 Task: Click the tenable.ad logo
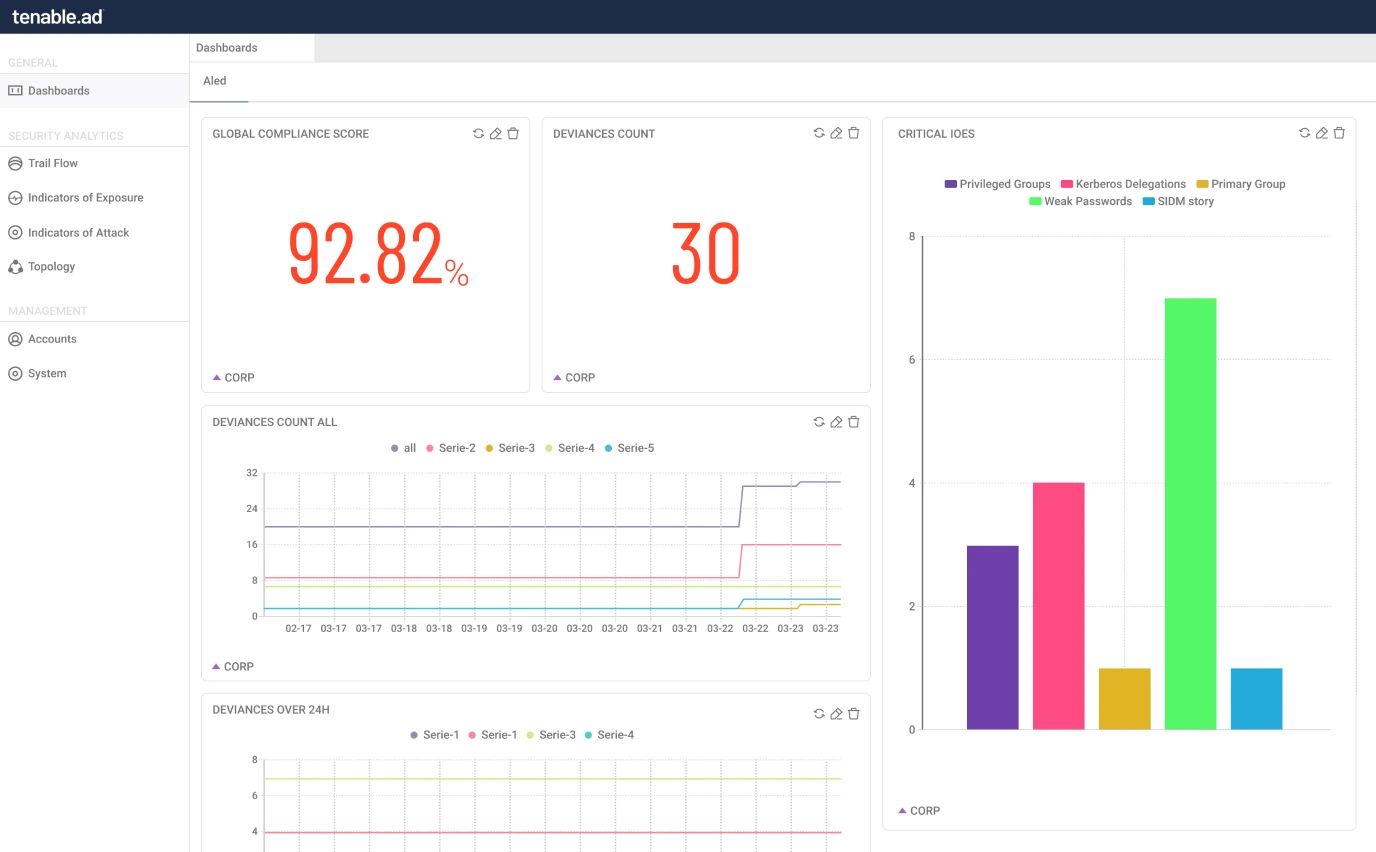(57, 17)
